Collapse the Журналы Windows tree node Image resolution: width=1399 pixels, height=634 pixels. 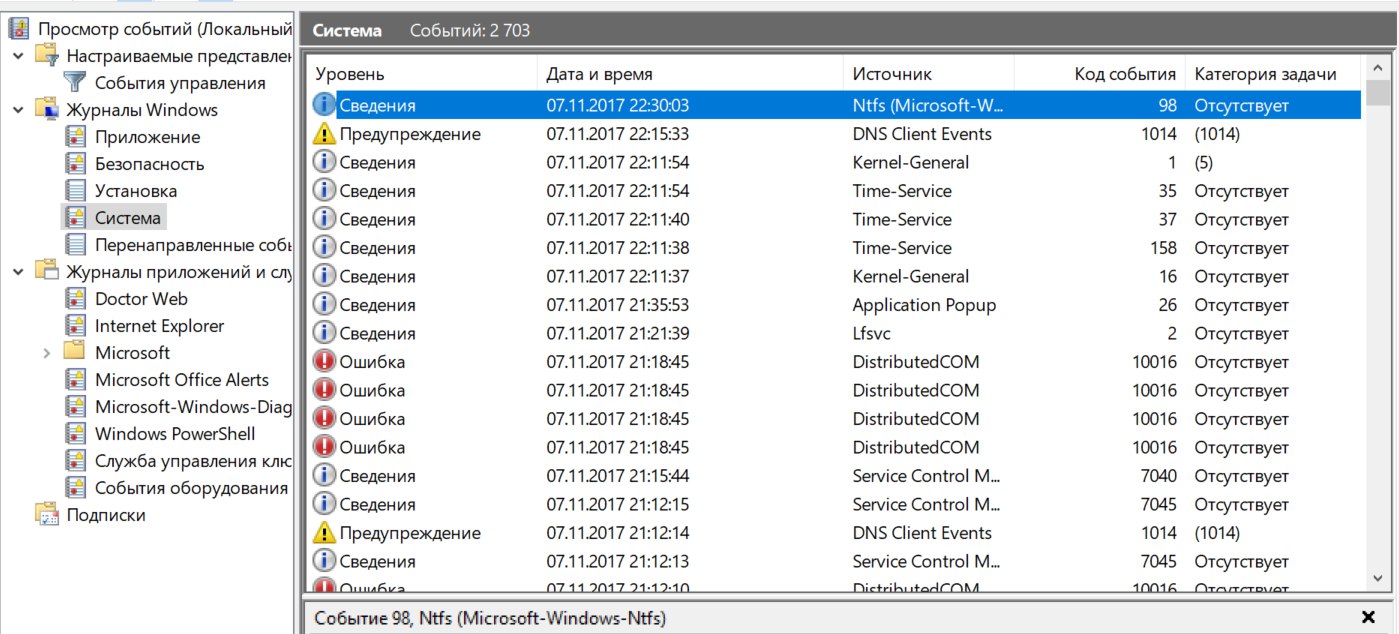[18, 110]
